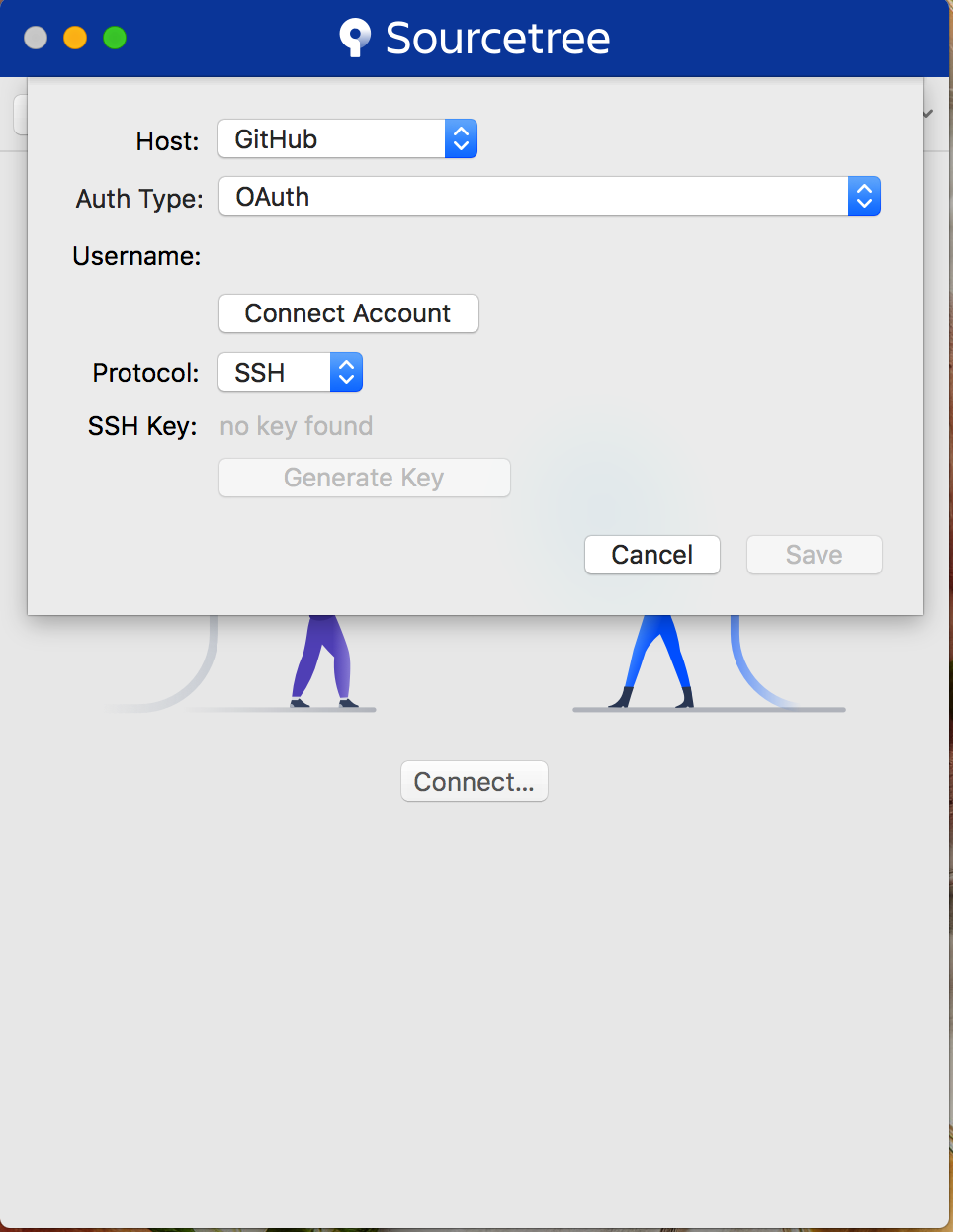The height and width of the screenshot is (1232, 953).
Task: Click the Save button
Action: click(815, 555)
